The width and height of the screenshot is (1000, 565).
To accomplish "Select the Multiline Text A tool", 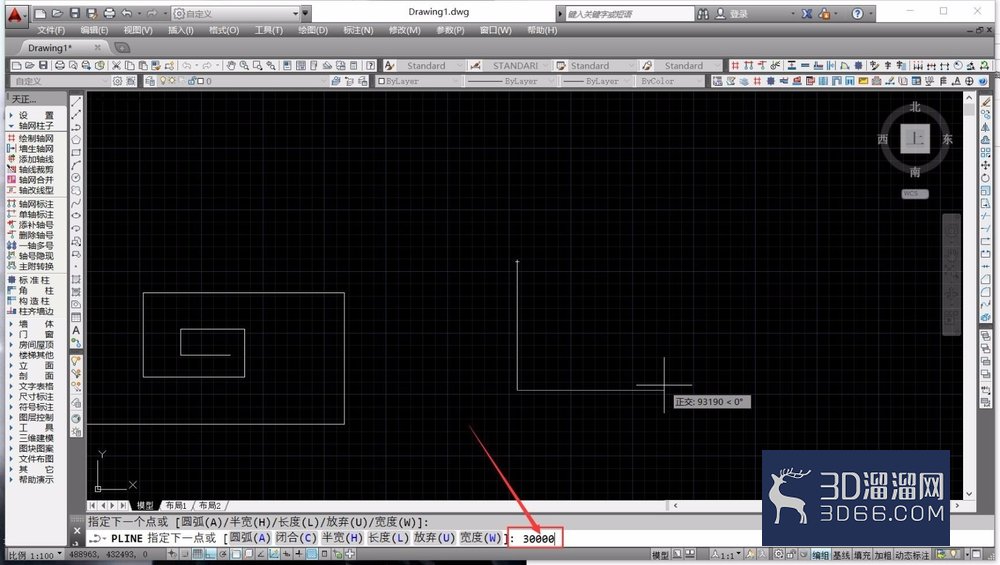I will pos(76,330).
